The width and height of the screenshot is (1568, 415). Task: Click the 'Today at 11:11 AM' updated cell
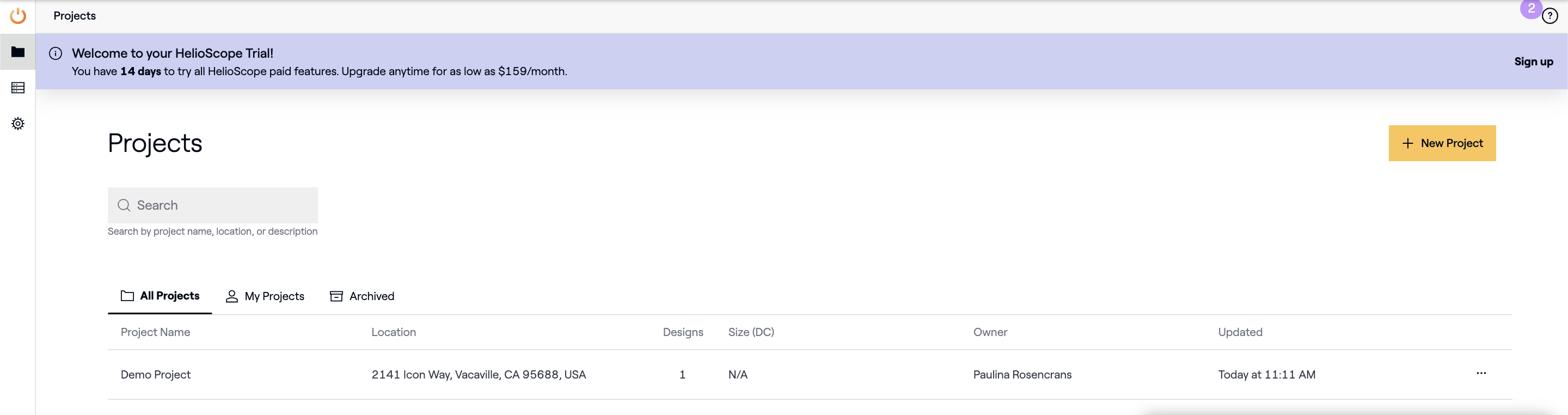(x=1267, y=375)
